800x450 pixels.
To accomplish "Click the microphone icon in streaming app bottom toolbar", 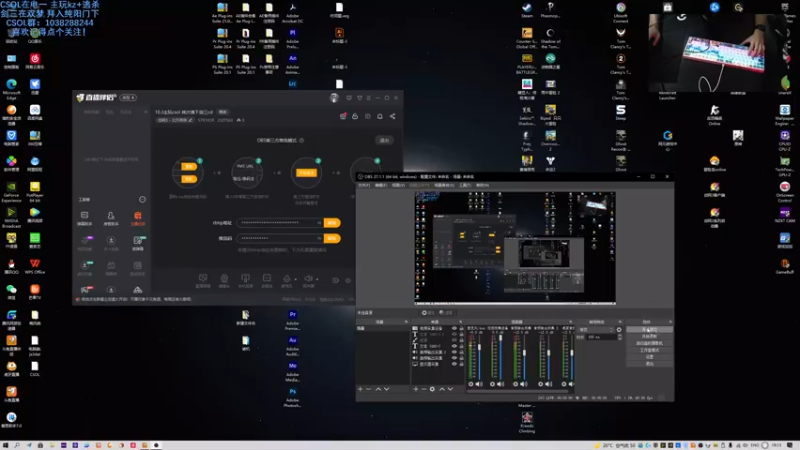I will 287,279.
